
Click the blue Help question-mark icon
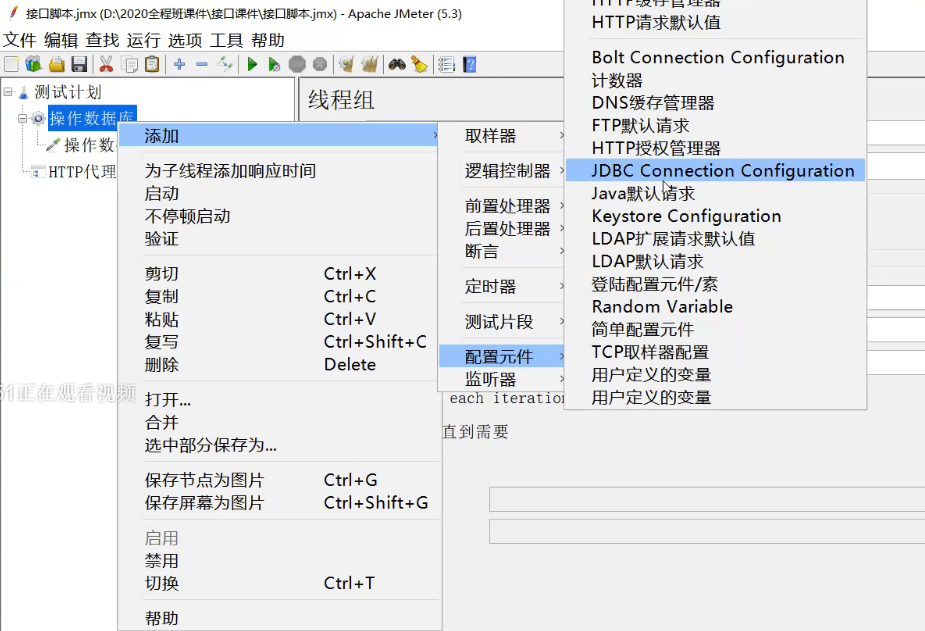click(x=469, y=64)
